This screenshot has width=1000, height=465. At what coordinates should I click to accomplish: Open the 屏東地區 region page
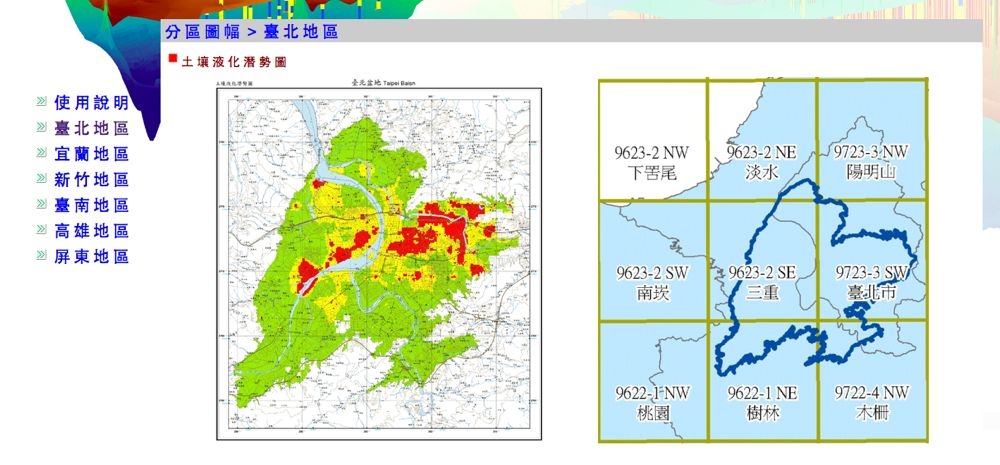coord(92,256)
